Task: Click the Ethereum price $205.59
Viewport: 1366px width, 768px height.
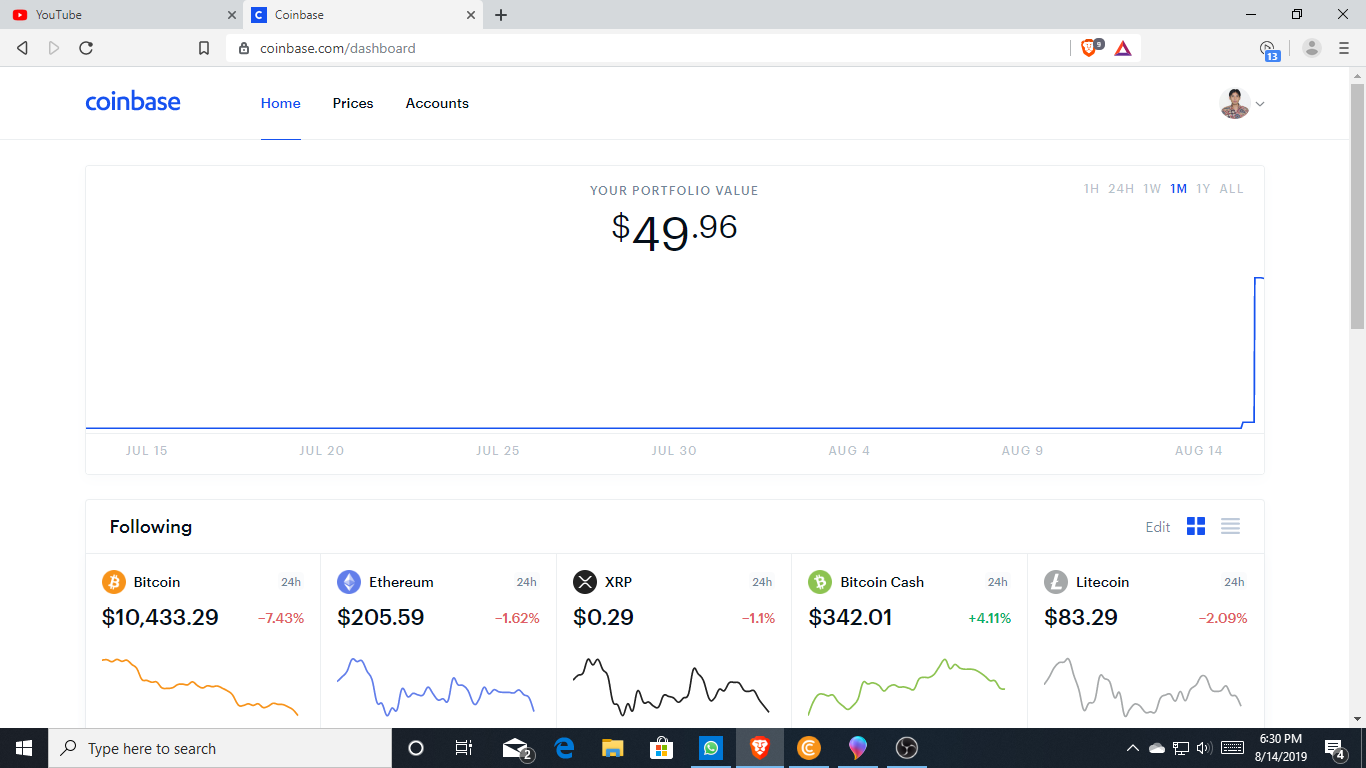Action: pyautogui.click(x=381, y=618)
